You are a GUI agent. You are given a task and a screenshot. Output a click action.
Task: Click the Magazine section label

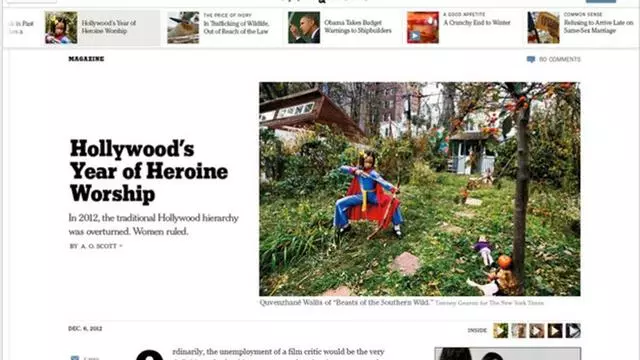(x=86, y=59)
